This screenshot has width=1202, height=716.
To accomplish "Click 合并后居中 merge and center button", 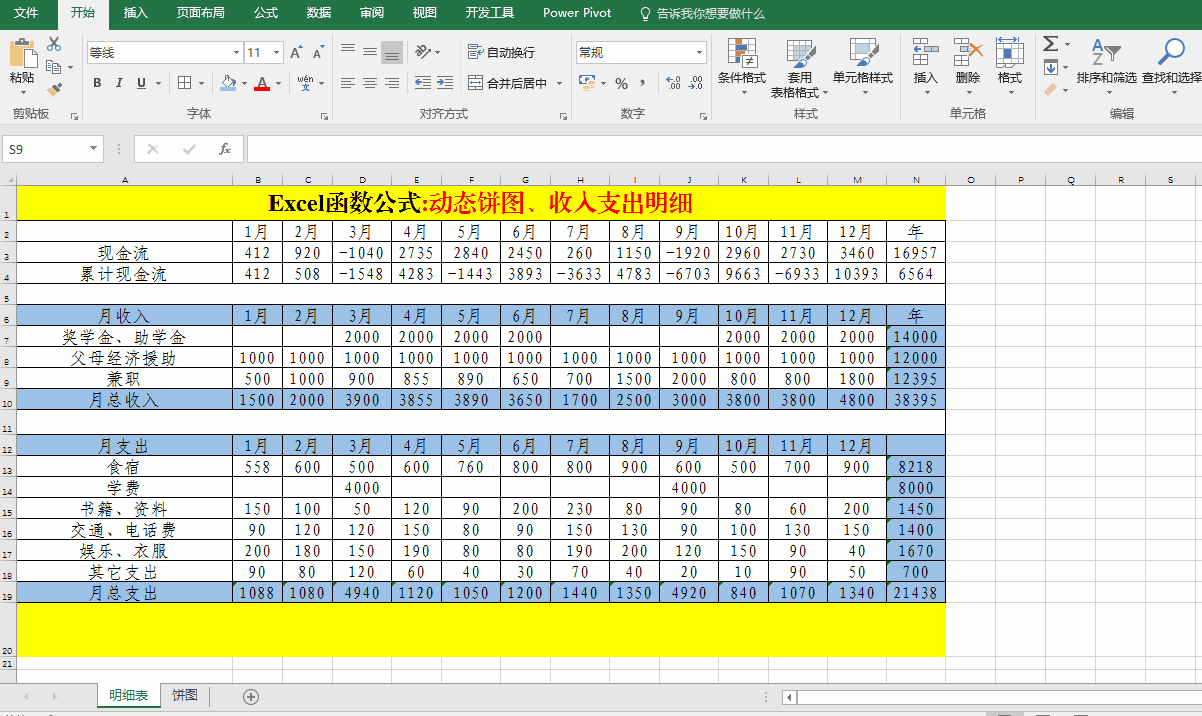I will click(508, 83).
